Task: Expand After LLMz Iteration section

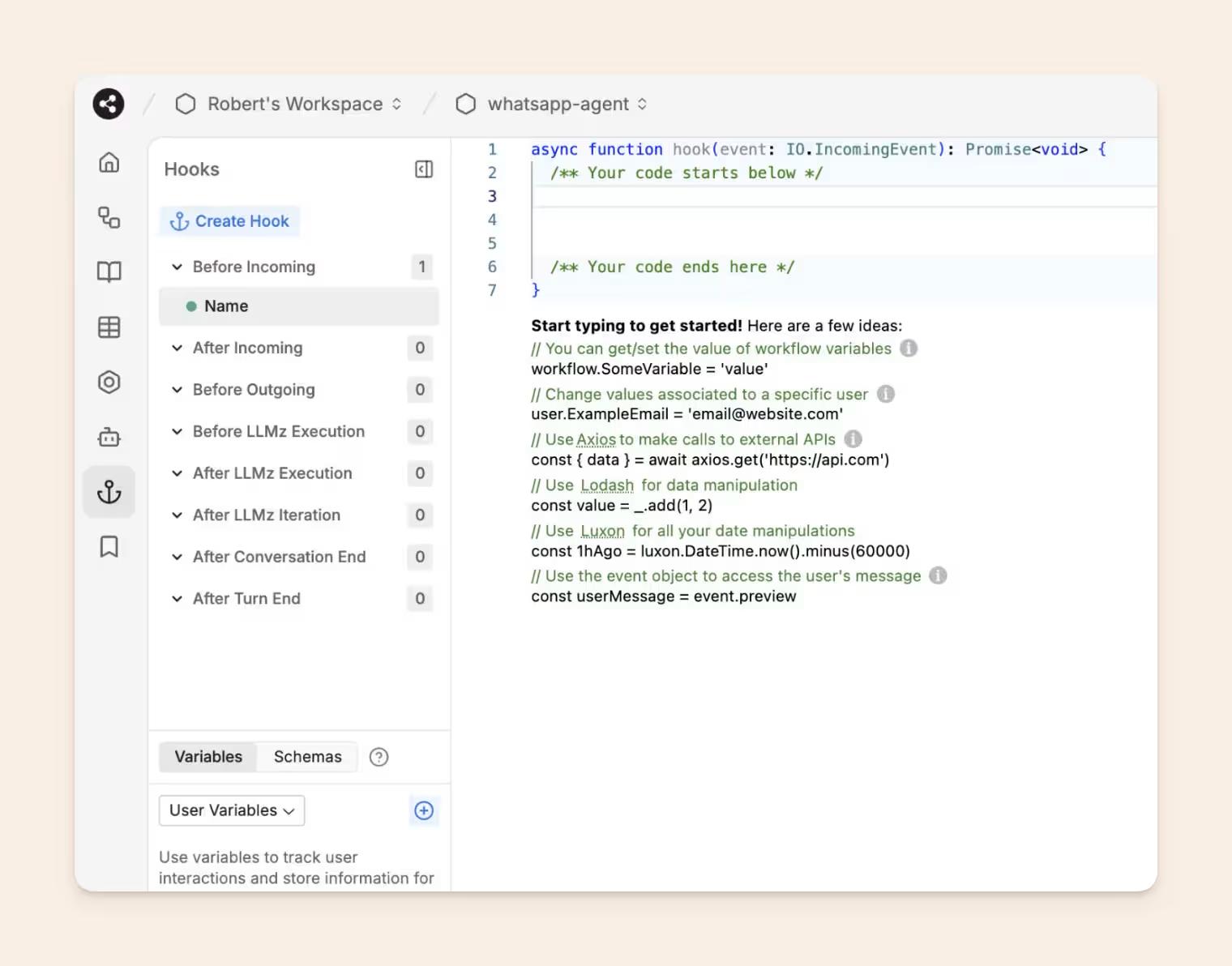Action: tap(177, 515)
